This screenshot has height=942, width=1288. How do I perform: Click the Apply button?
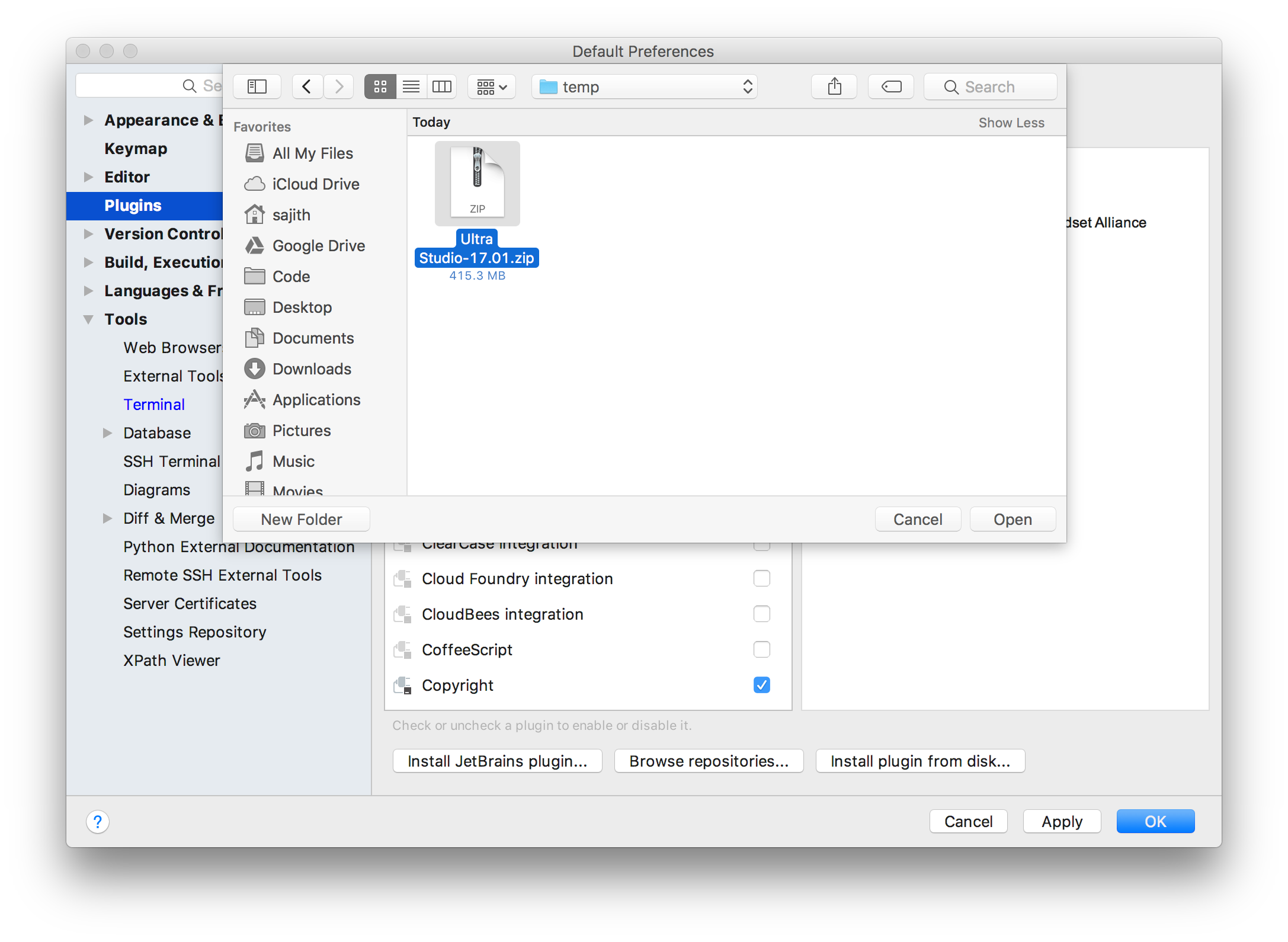coord(1062,821)
